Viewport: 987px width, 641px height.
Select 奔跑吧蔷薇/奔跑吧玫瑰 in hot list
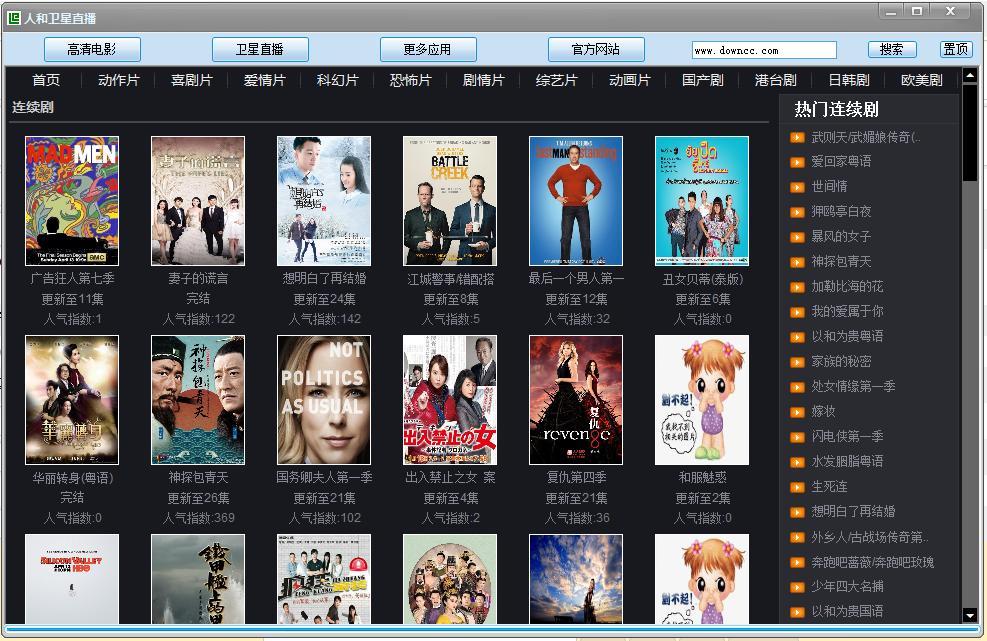872,562
